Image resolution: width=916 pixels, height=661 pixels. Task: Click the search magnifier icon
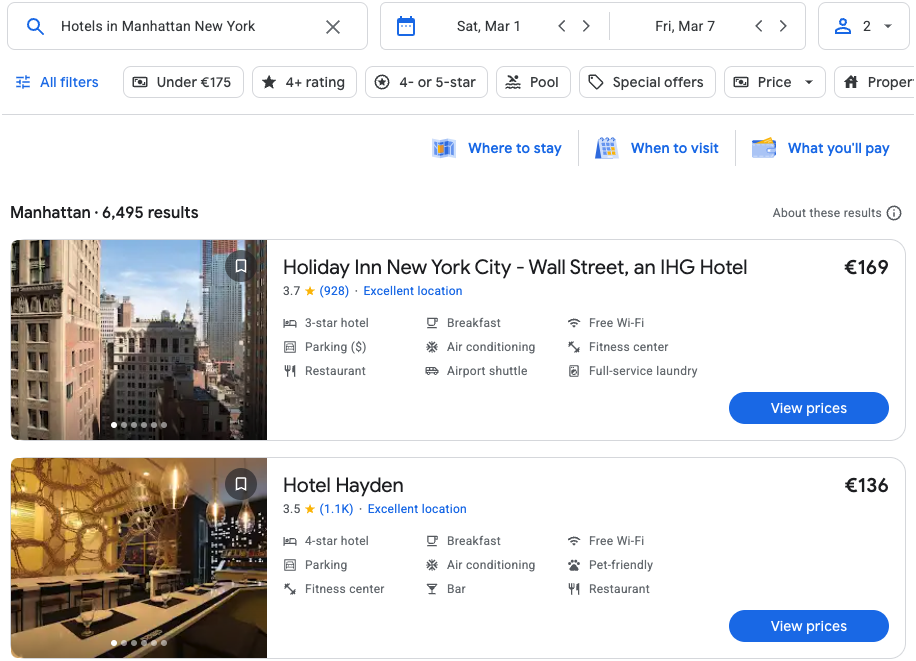pos(35,27)
